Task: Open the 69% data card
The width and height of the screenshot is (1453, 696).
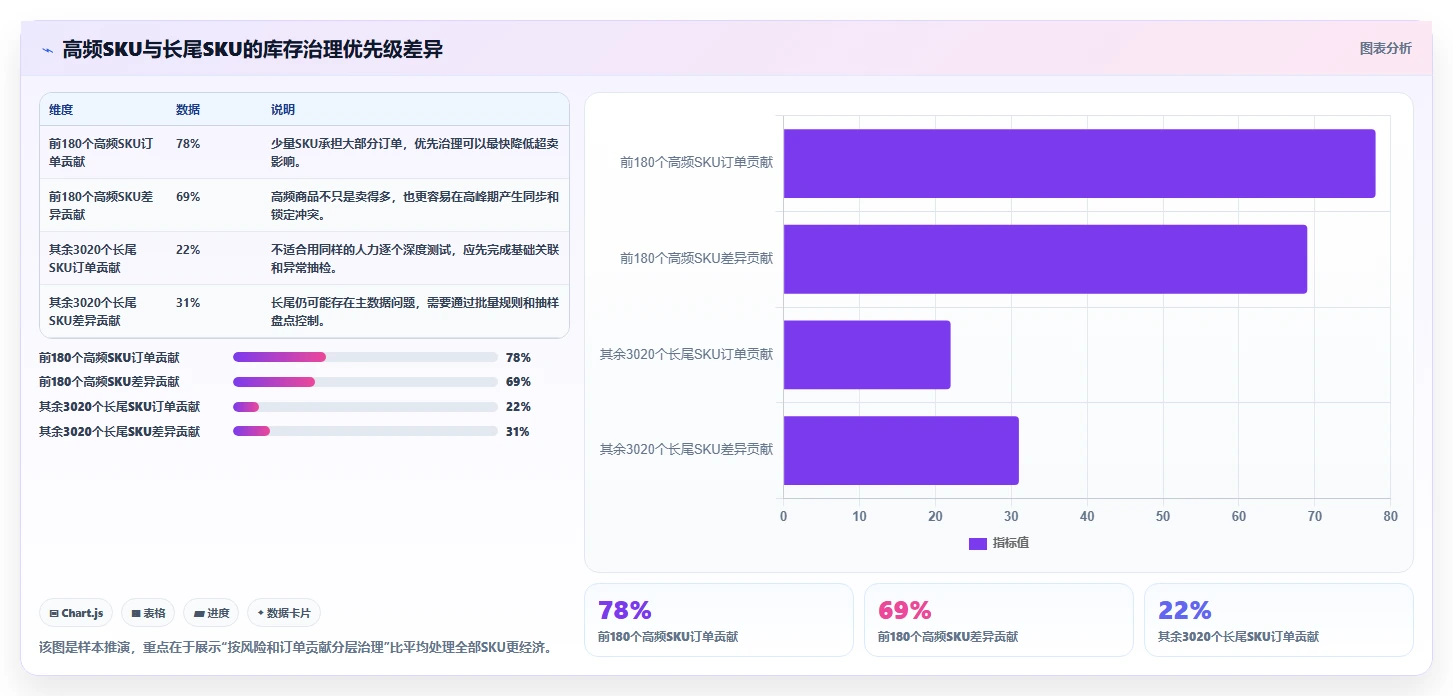Action: [998, 620]
